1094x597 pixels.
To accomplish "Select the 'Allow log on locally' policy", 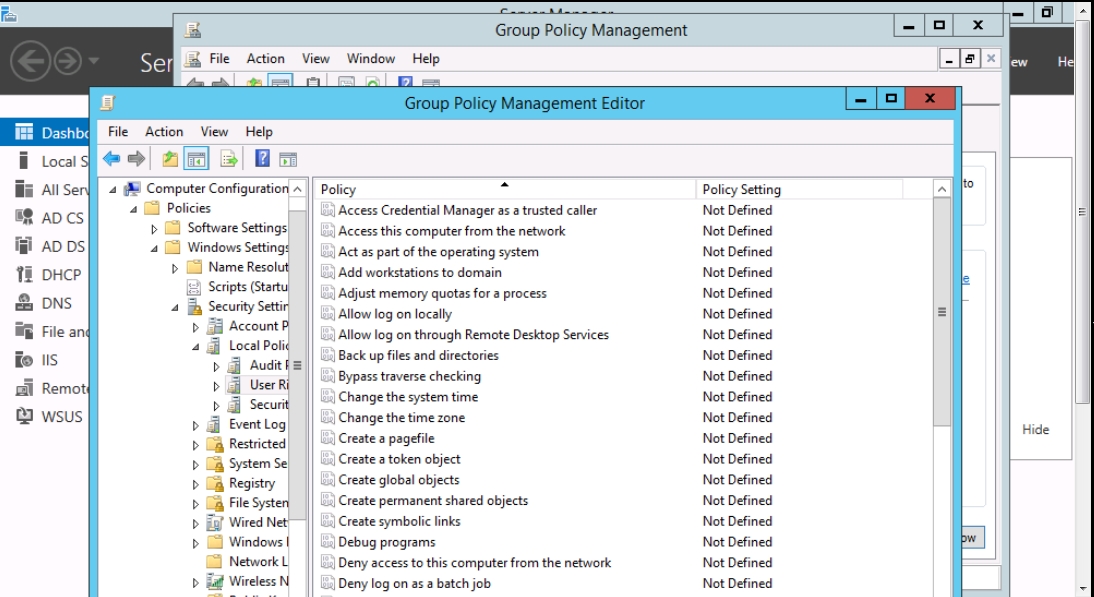I will point(395,314).
